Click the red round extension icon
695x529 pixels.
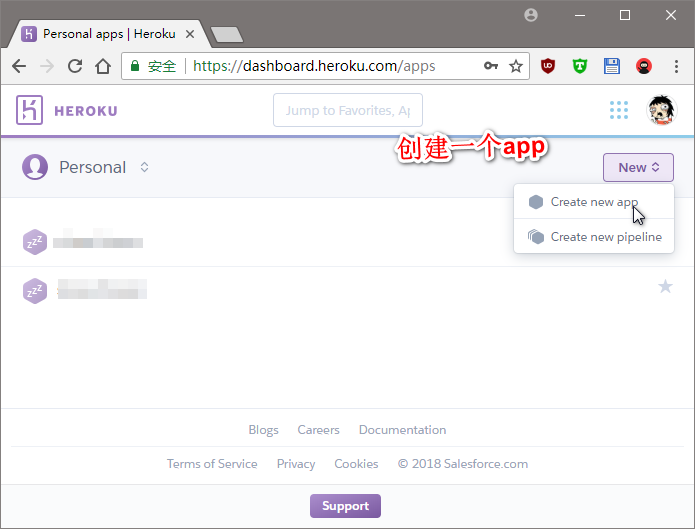coord(644,66)
